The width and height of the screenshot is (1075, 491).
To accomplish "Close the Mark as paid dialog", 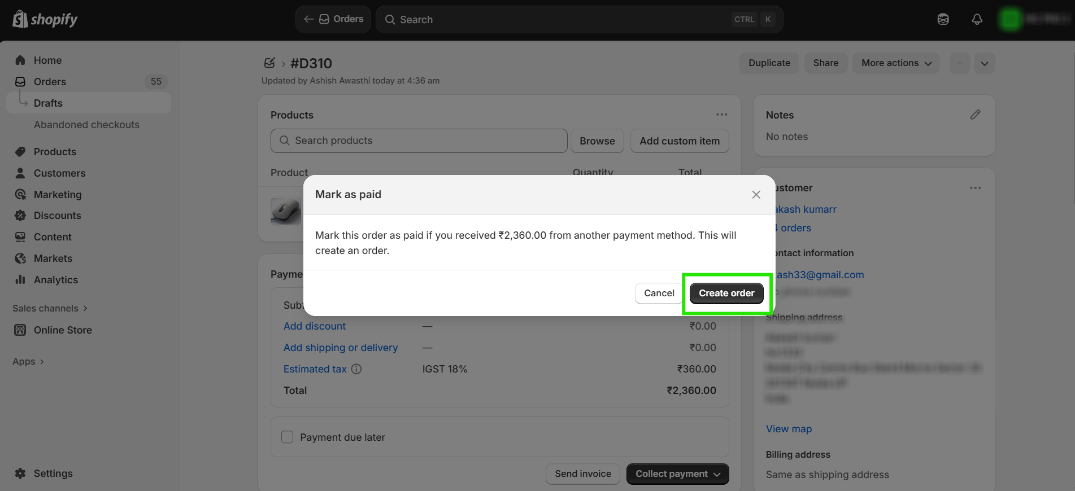I will click(756, 195).
